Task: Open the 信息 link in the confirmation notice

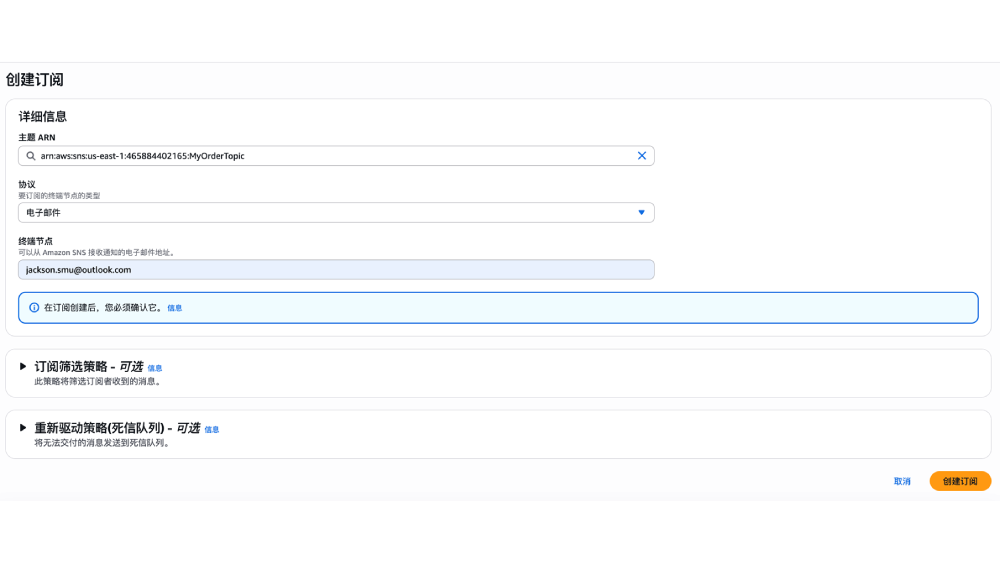Action: click(175, 308)
